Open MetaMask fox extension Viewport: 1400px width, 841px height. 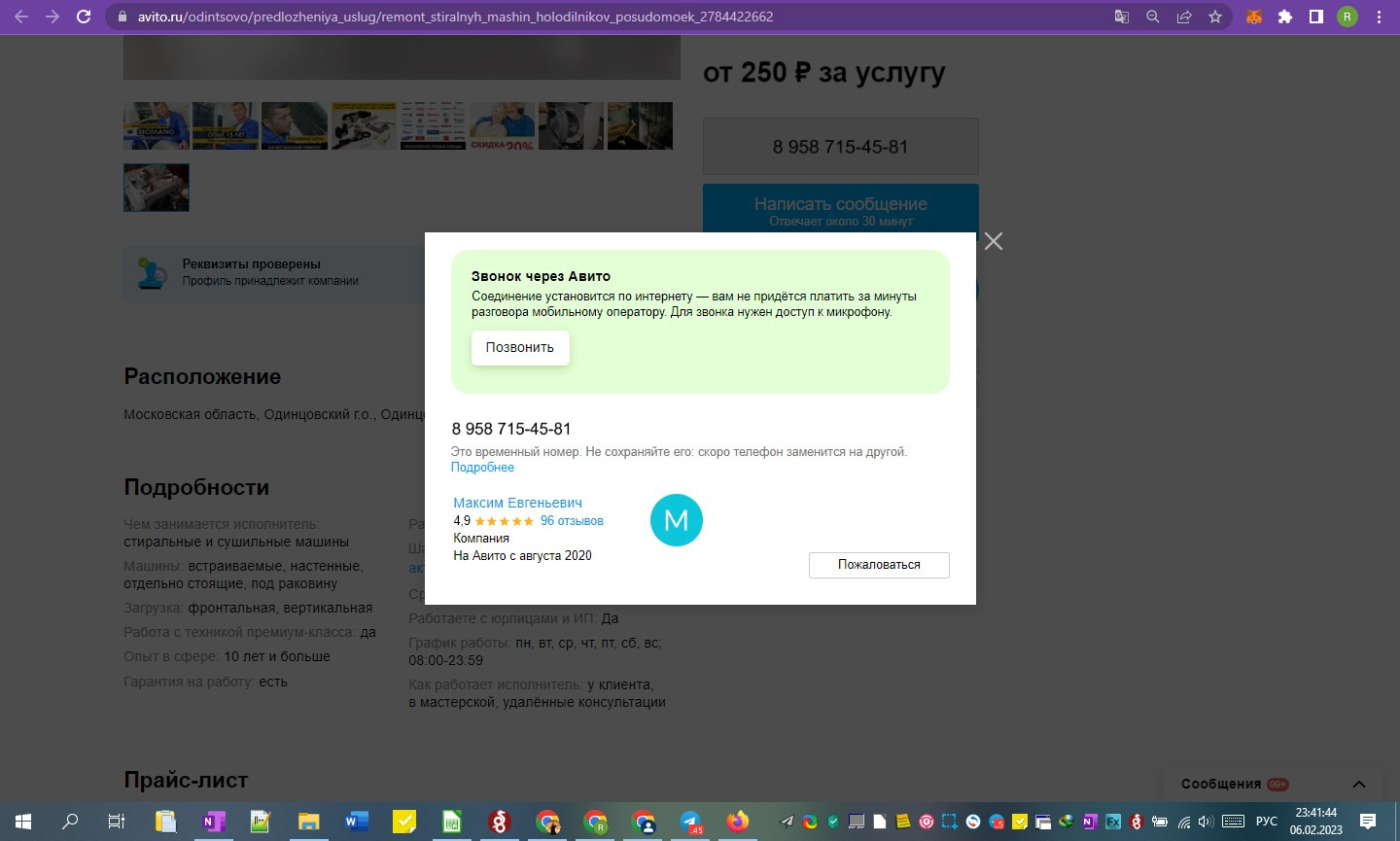pos(1254,17)
